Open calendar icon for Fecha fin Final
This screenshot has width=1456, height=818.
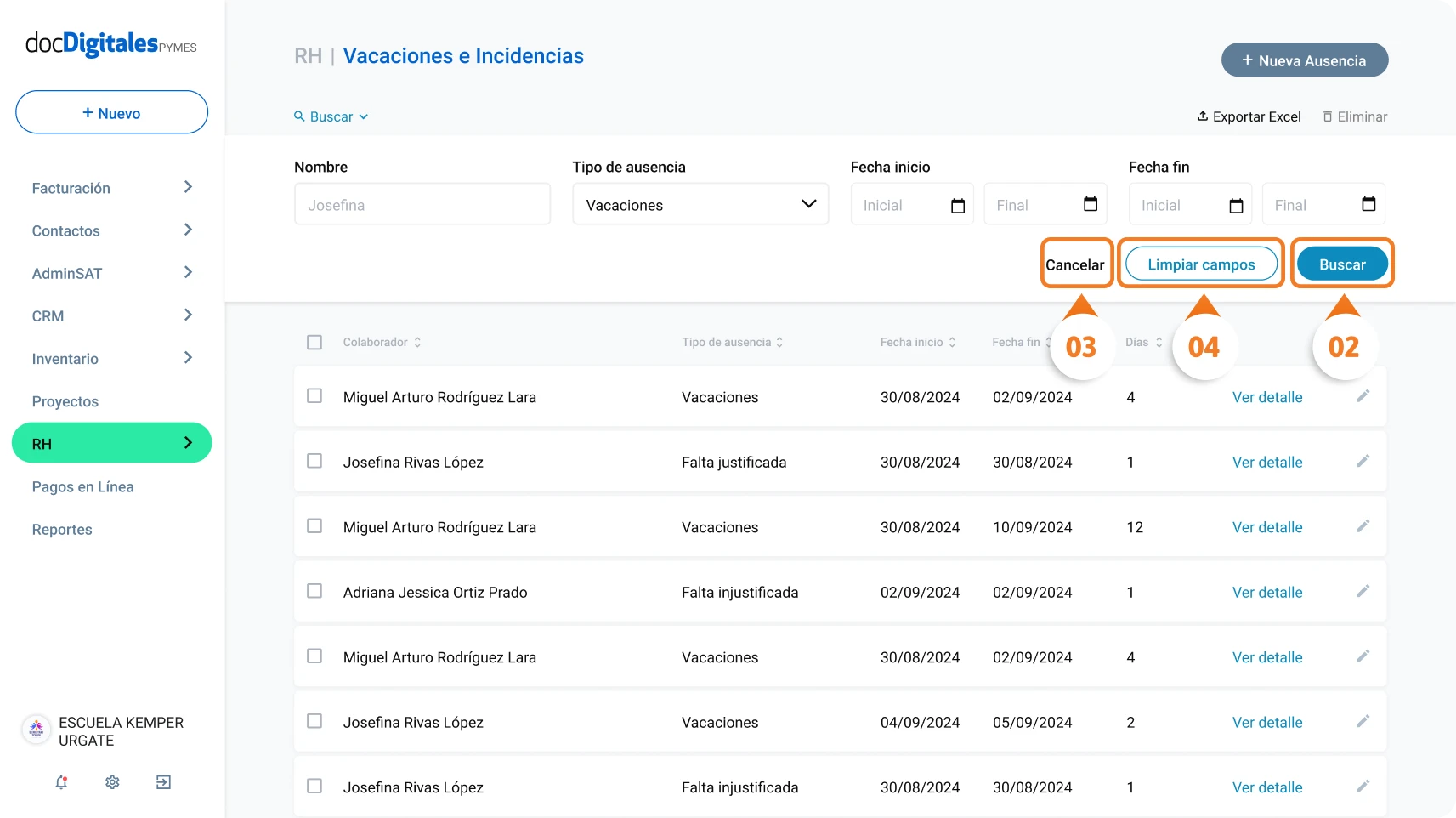click(x=1368, y=204)
